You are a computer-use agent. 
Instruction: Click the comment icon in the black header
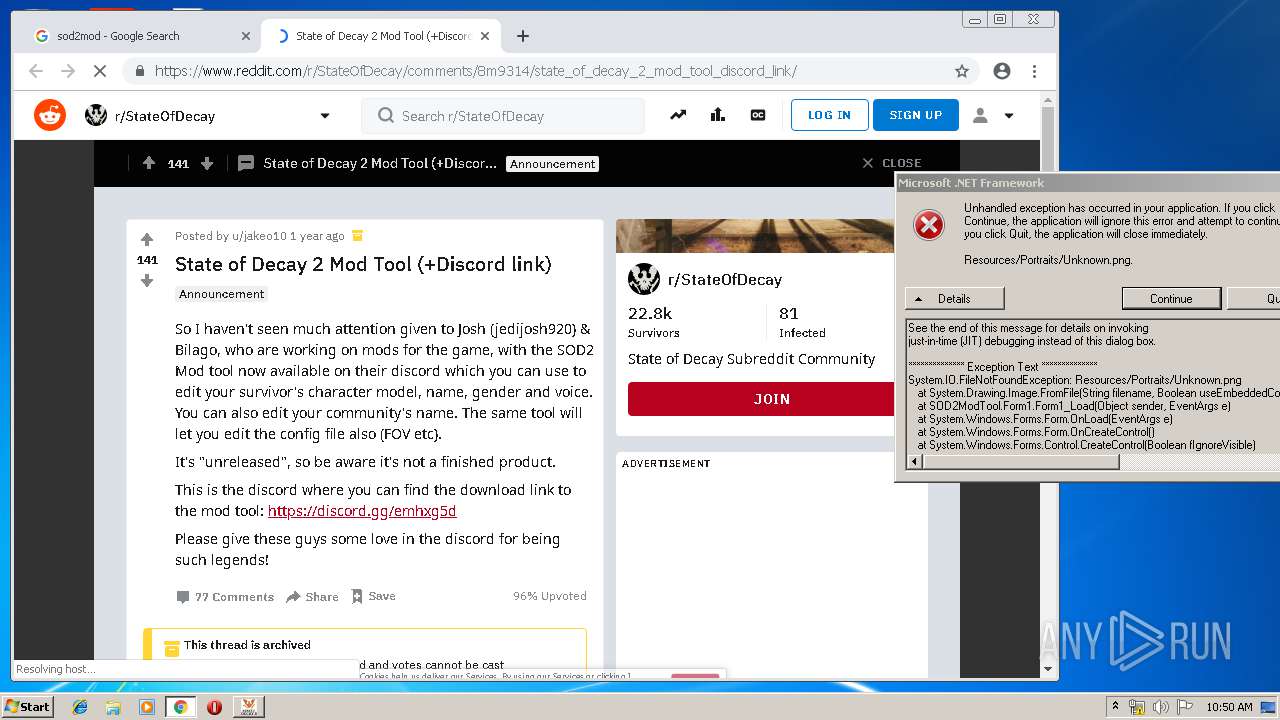pyautogui.click(x=246, y=163)
